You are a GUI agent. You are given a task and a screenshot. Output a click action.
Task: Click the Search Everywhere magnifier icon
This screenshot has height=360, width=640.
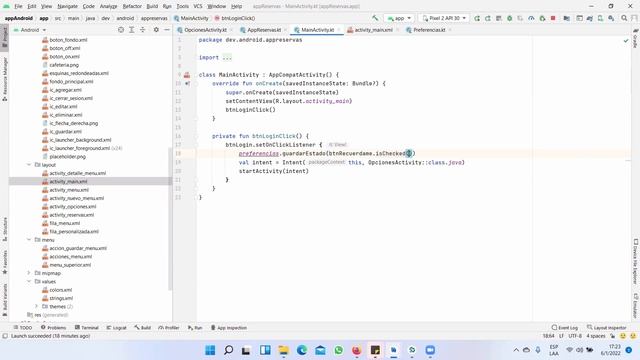[624, 18]
